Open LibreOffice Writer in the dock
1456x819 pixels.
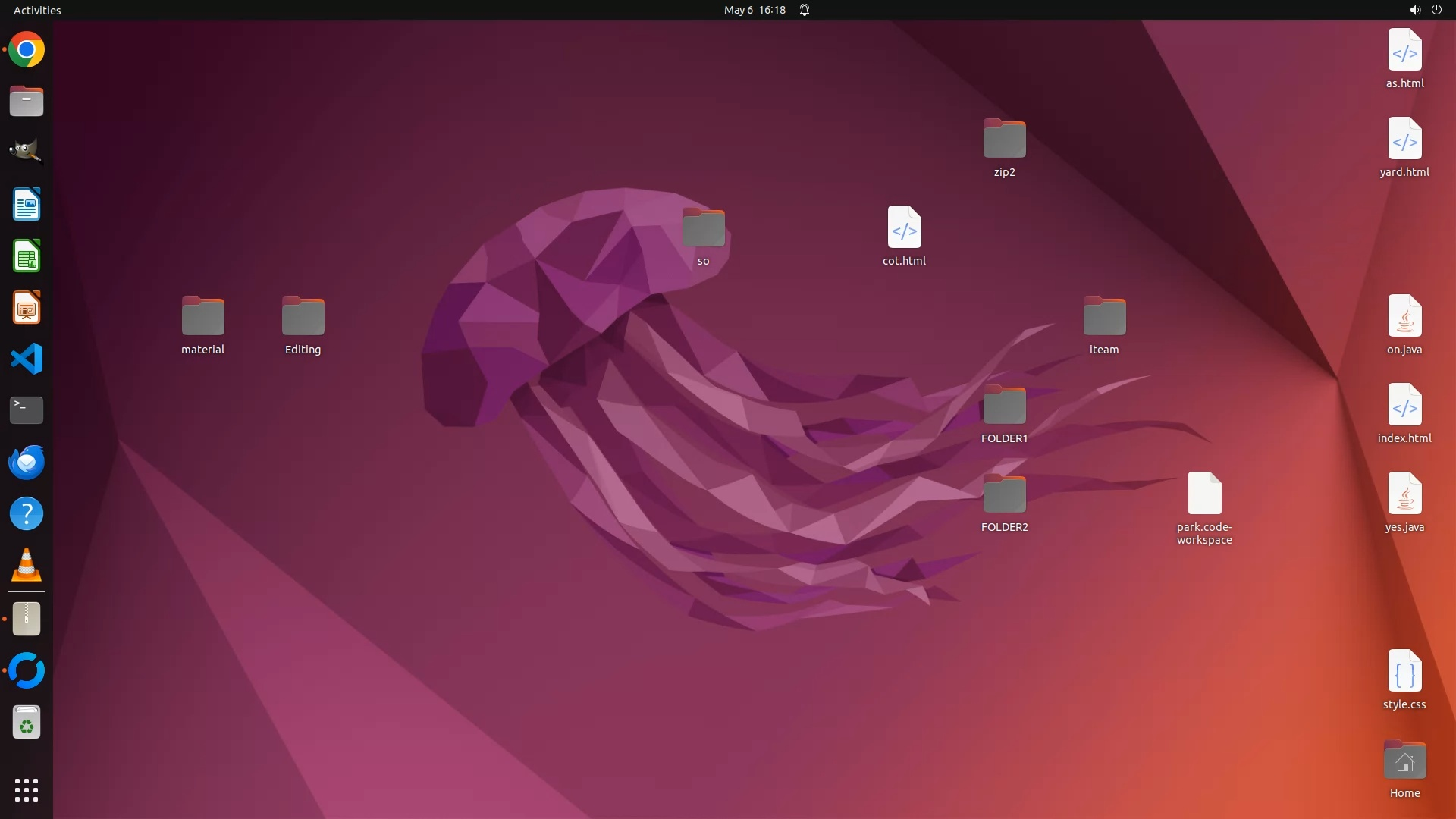[x=27, y=205]
